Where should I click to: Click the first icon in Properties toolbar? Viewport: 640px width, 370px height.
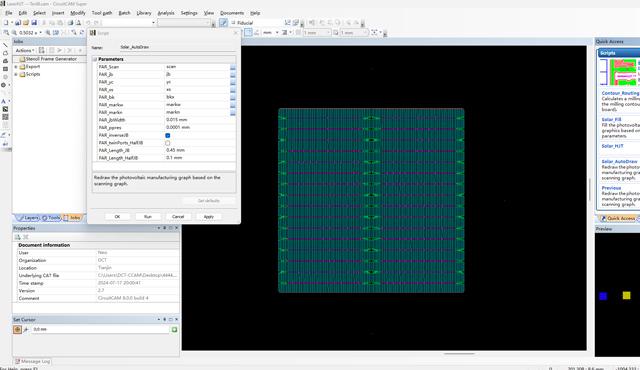(x=17, y=237)
